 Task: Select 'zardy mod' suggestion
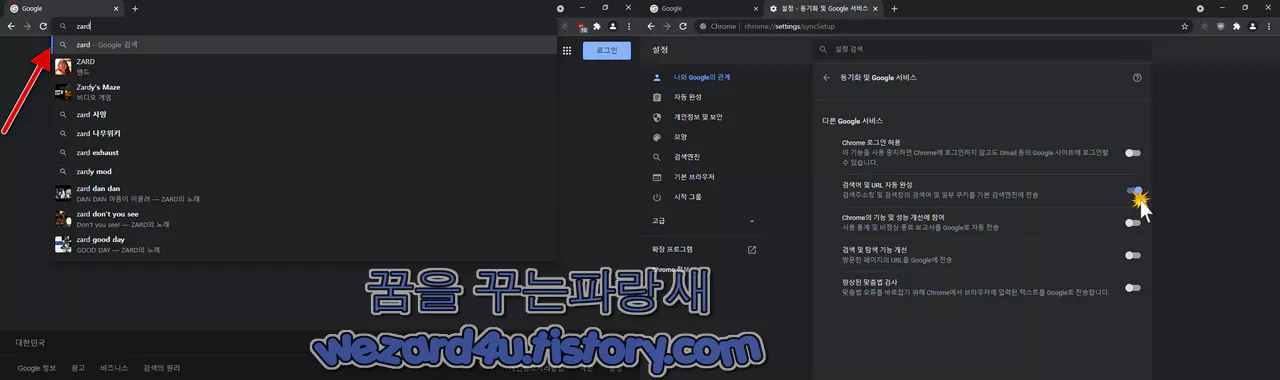[303, 171]
